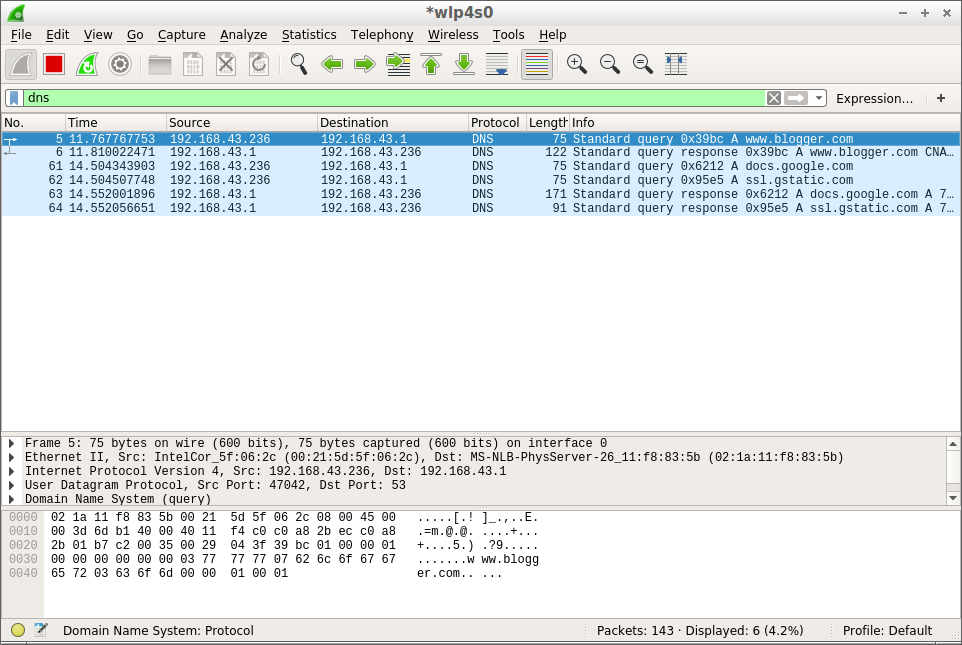The width and height of the screenshot is (962, 645).
Task: Open capture options gear icon
Action: [120, 64]
